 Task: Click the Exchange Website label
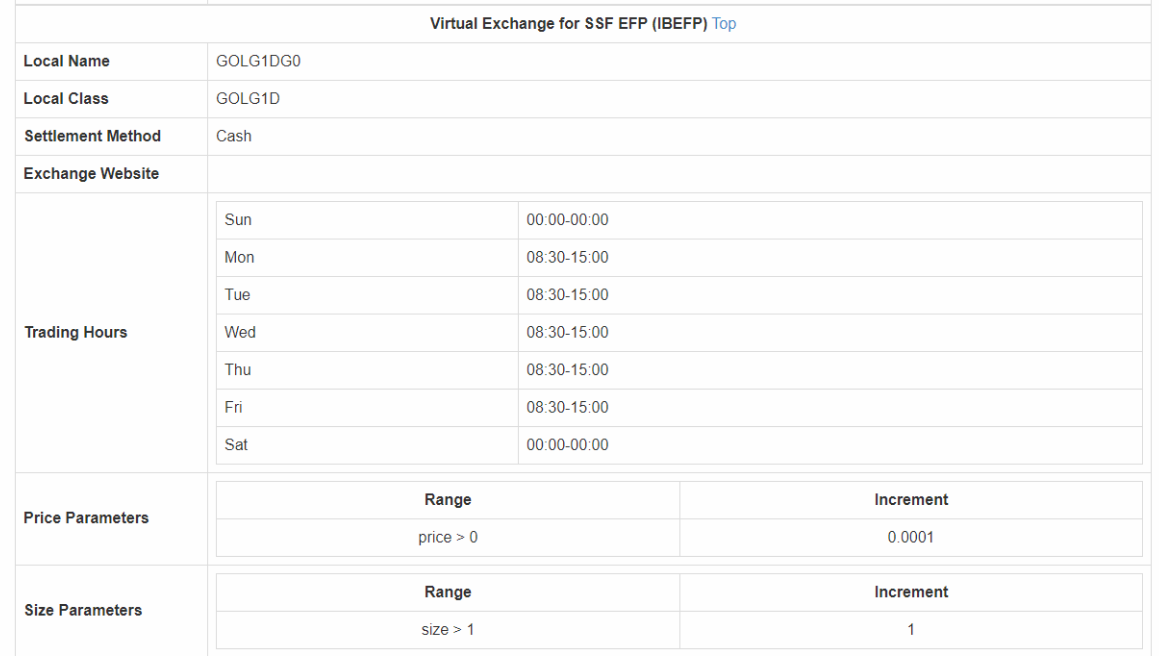[91, 174]
